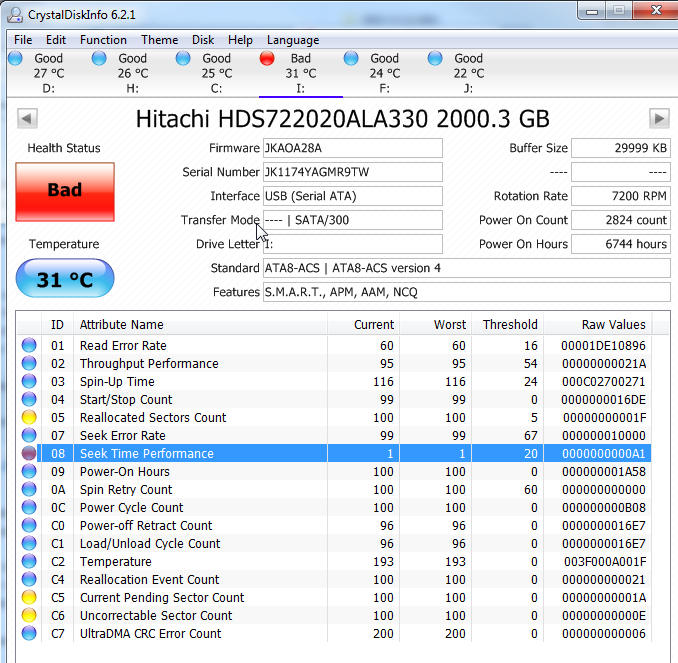
Task: Click status dot for Start/Stop Count
Action: [x=29, y=399]
